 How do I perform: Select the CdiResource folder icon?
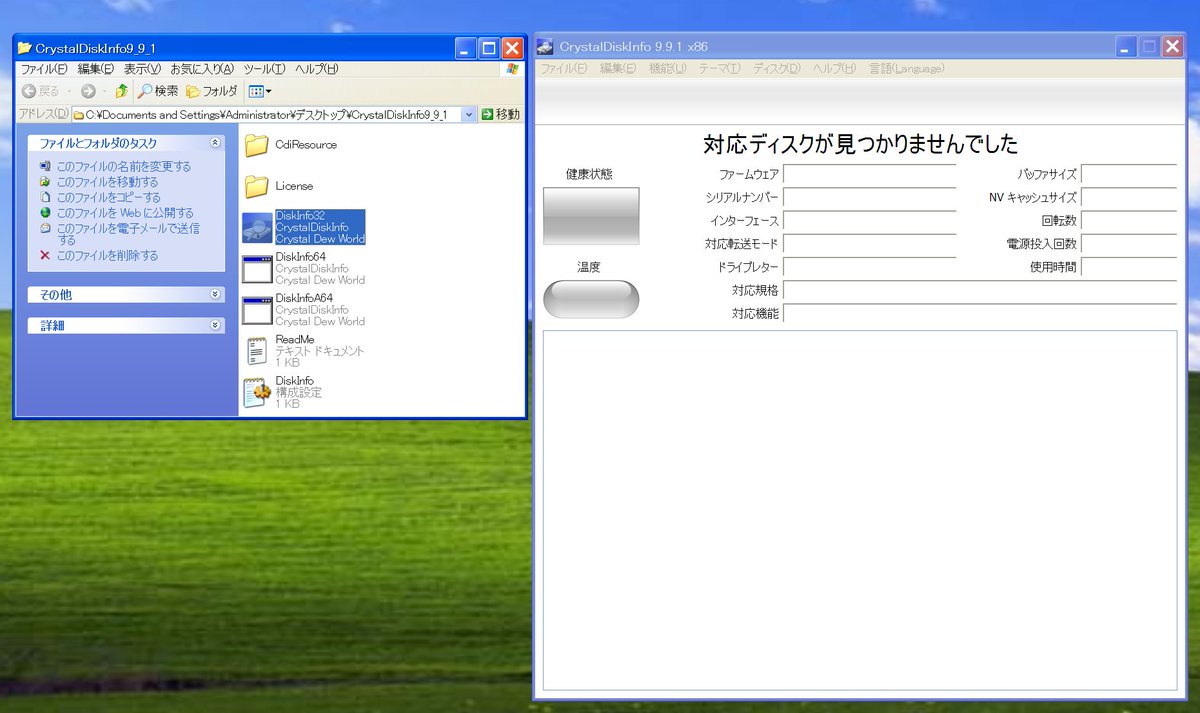click(x=257, y=145)
